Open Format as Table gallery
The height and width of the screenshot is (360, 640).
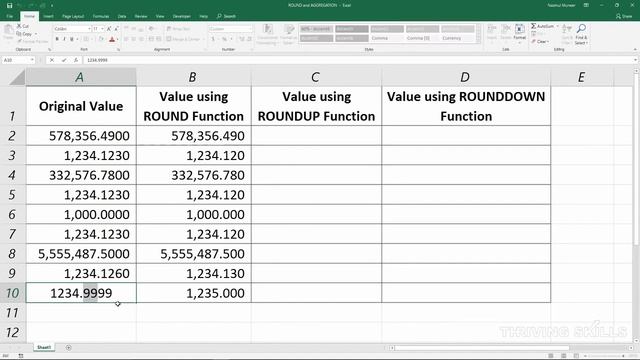point(289,34)
